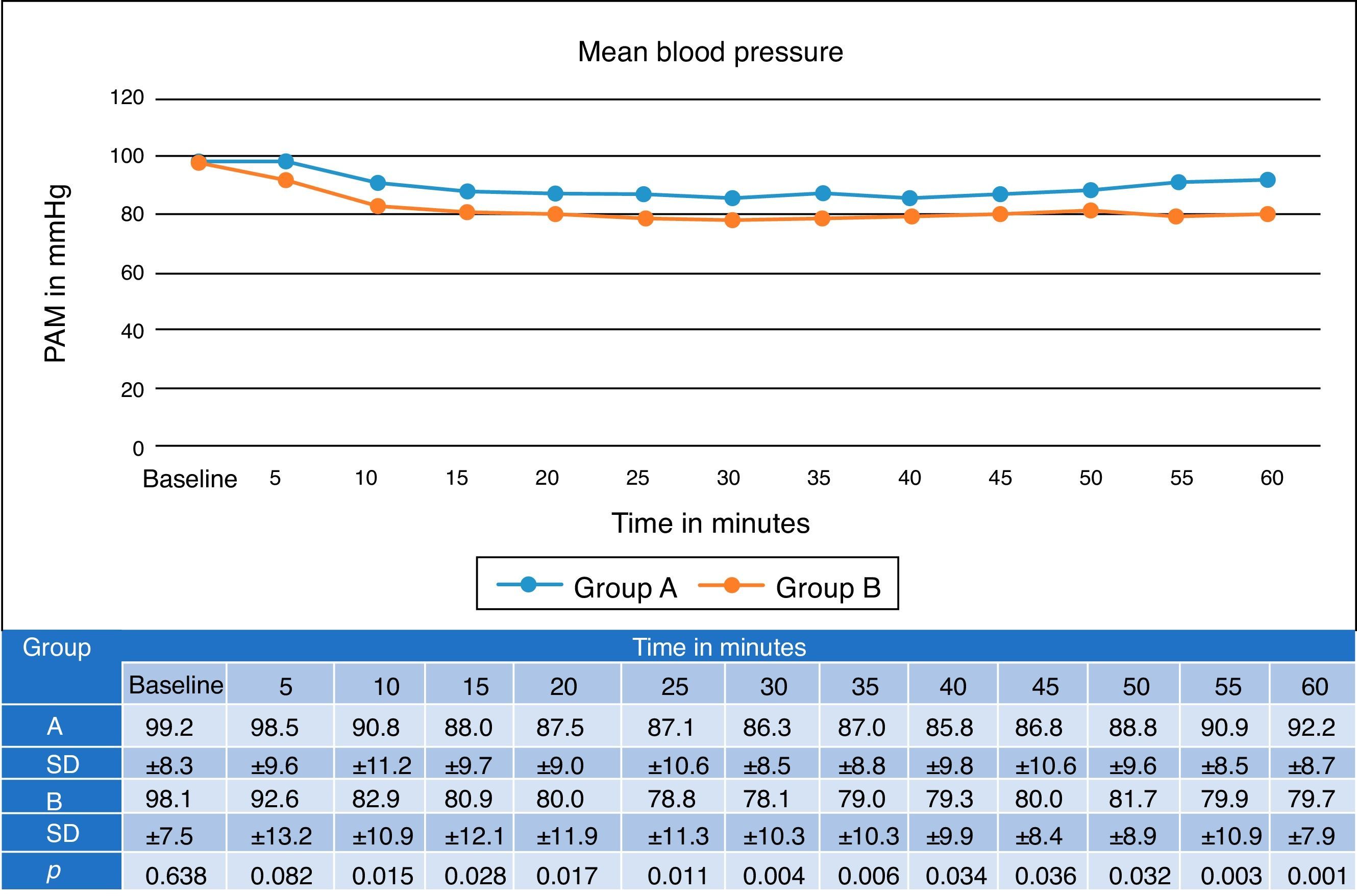Click the "PAM in mmHg" y-axis title

(x=57, y=273)
